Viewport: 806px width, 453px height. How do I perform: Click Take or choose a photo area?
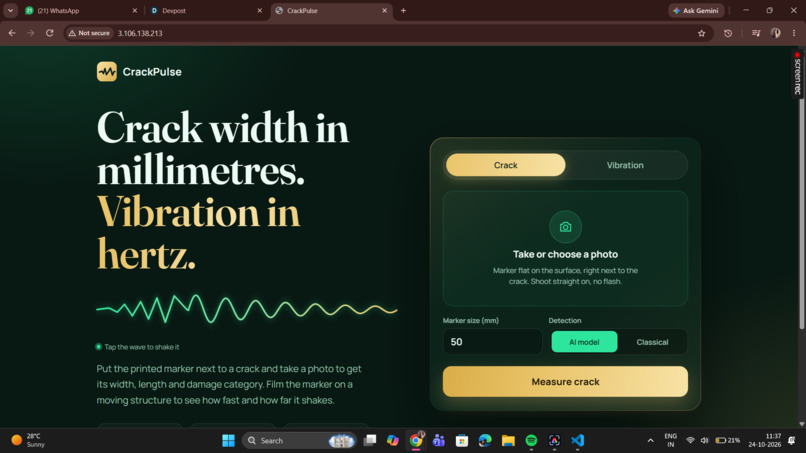pos(565,249)
